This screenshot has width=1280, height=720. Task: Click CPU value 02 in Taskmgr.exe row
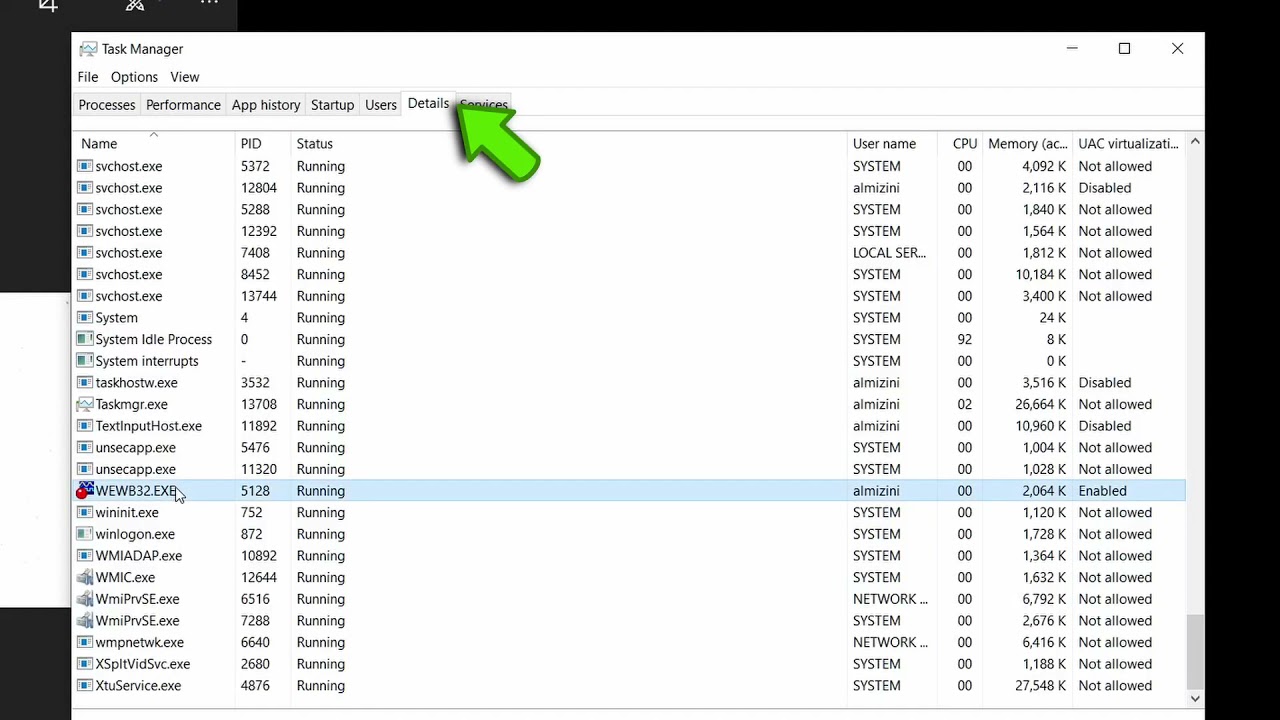pos(964,404)
